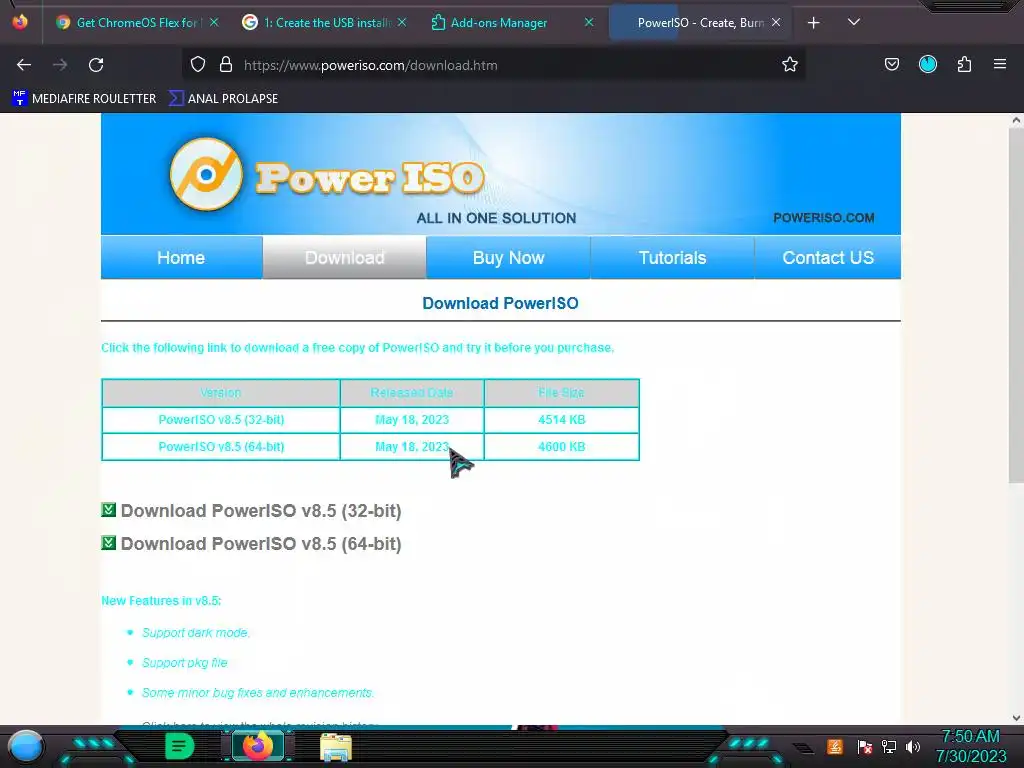
Task: Select the File Size column header
Action: coord(562,392)
